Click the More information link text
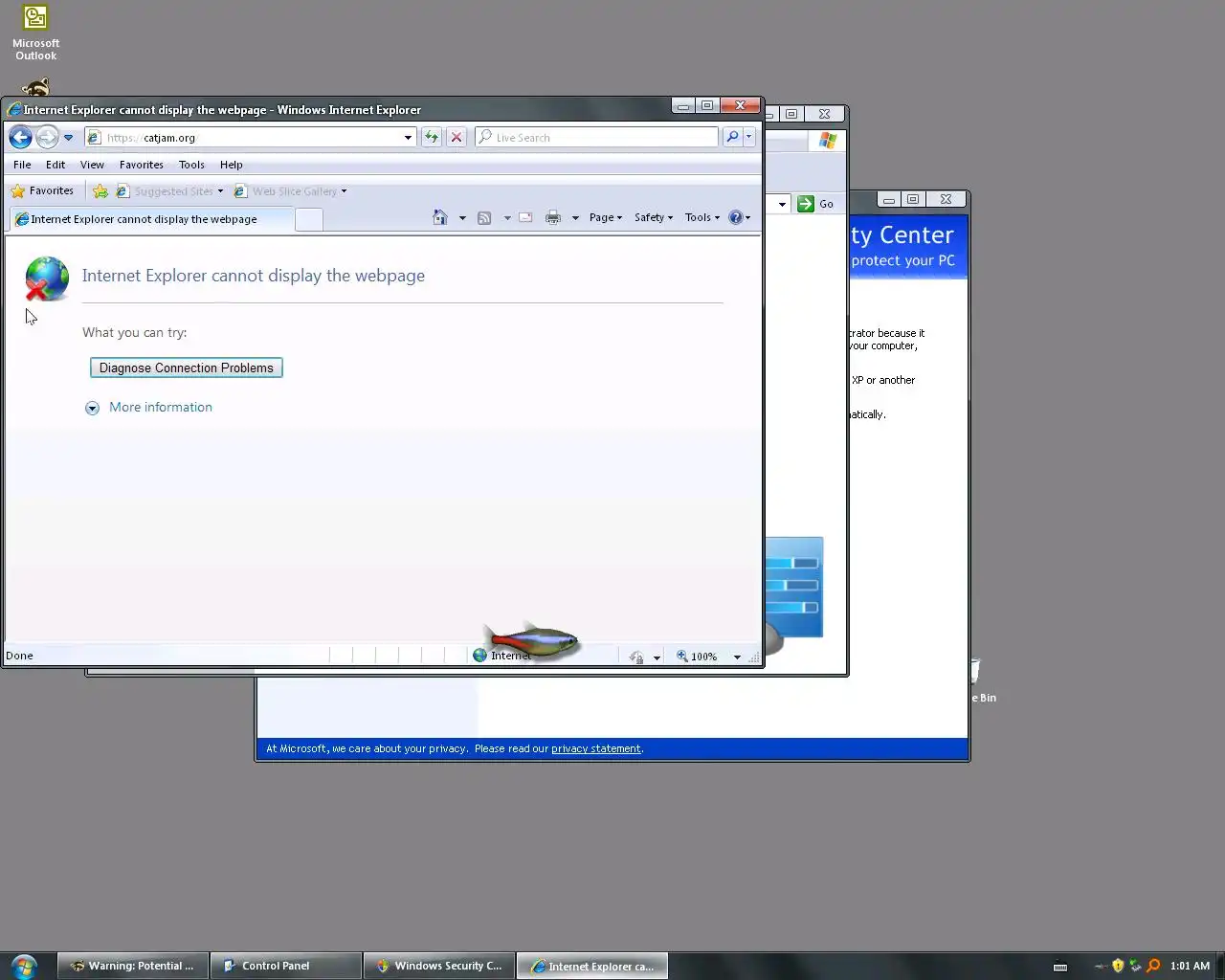Image resolution: width=1225 pixels, height=980 pixels. 161,407
